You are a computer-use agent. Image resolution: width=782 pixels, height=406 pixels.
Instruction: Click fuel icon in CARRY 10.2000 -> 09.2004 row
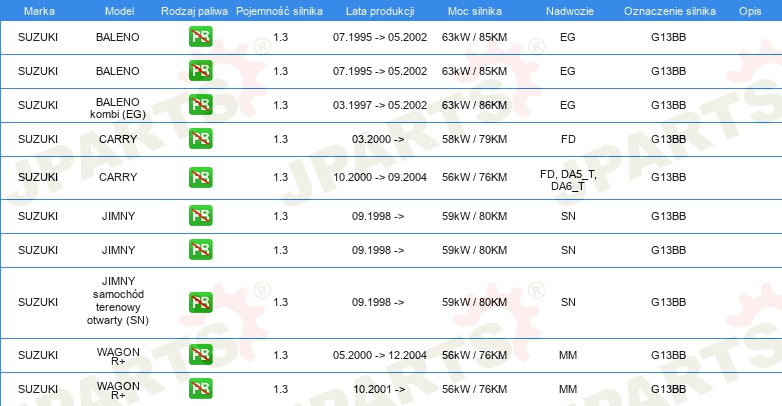(x=200, y=178)
